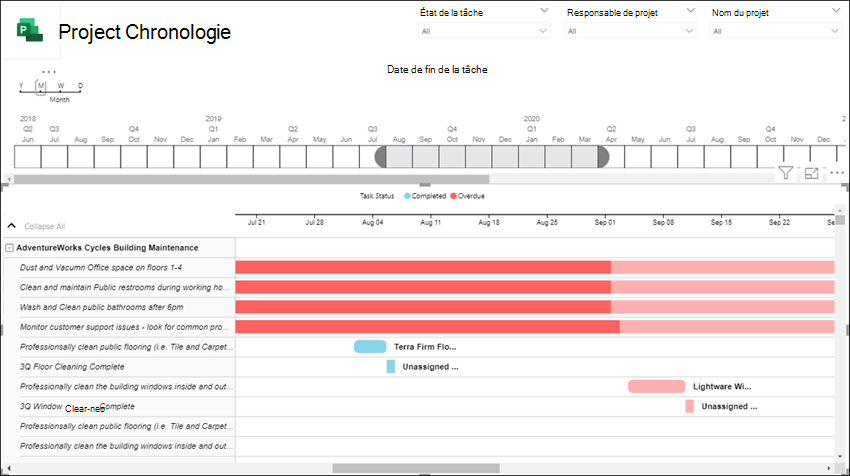Click the Aug 04 date axis label
The width and height of the screenshot is (850, 476).
click(x=372, y=222)
